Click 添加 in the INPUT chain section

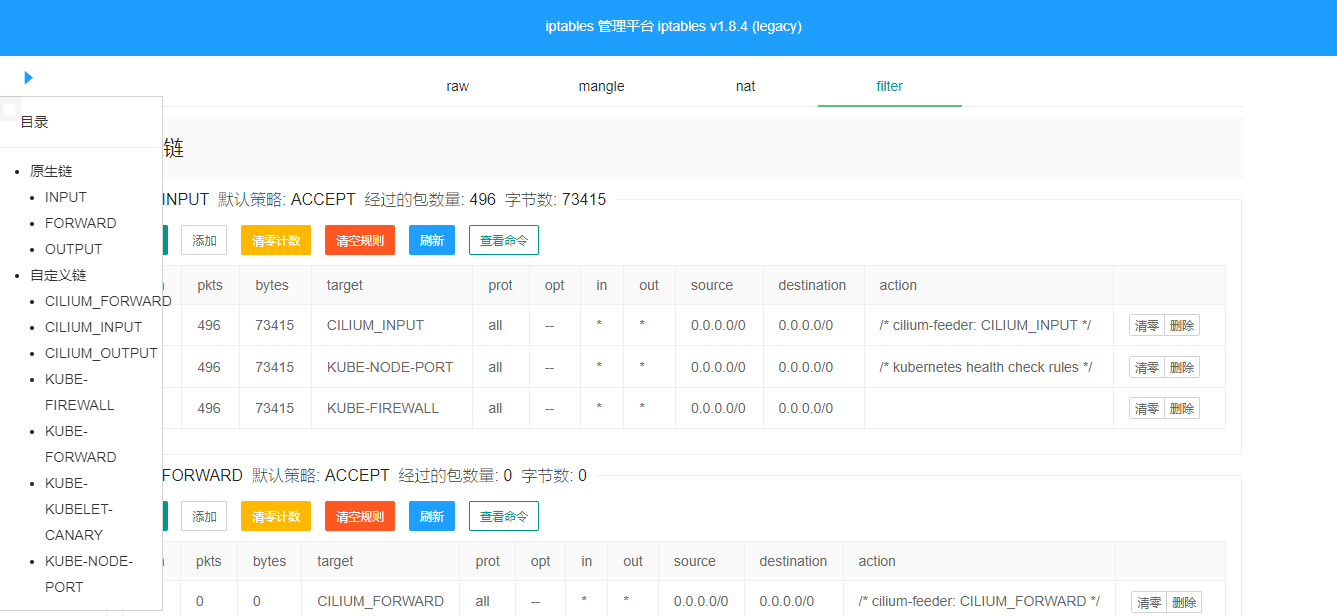tap(204, 240)
